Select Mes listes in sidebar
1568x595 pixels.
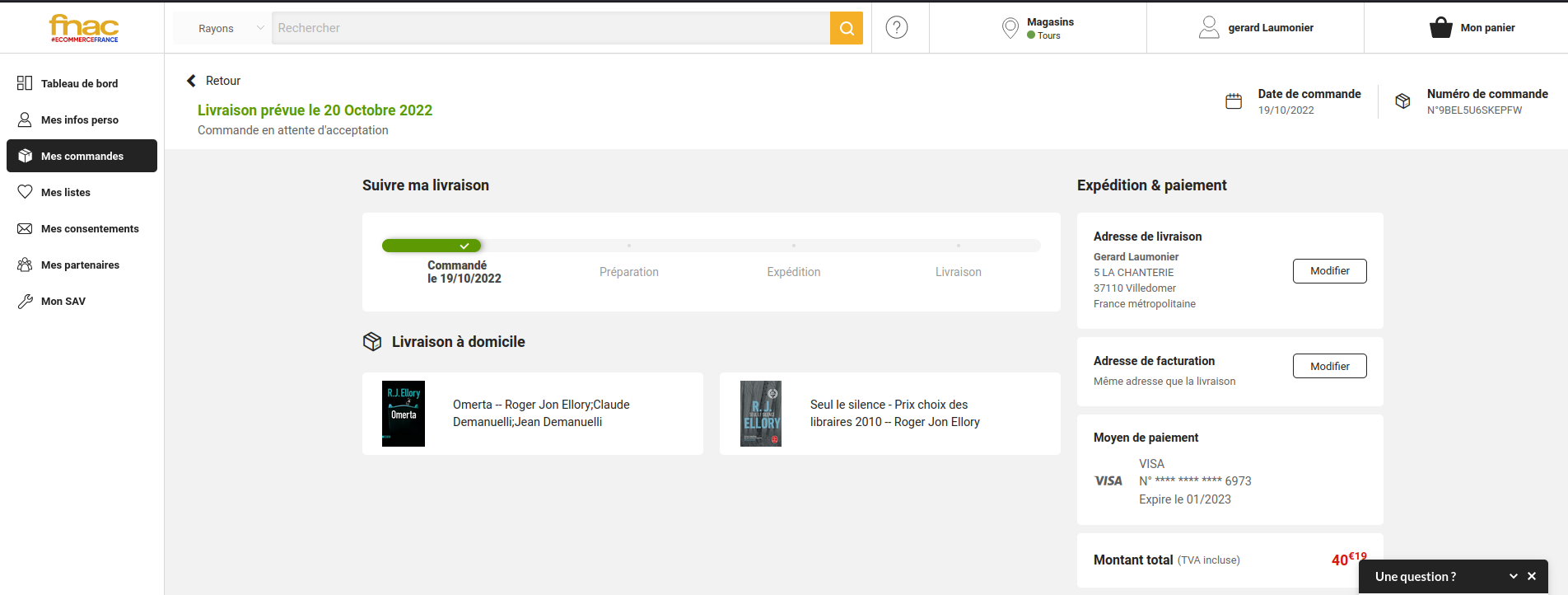click(x=65, y=192)
